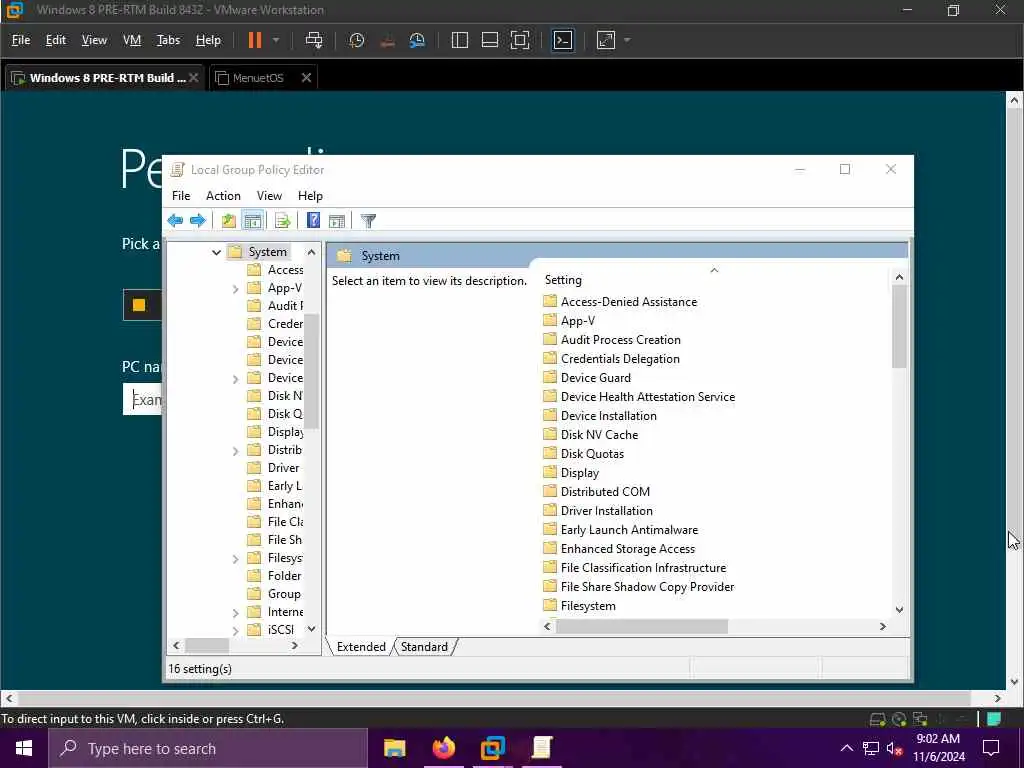Open the notification center icon
1024x768 pixels.
991,748
